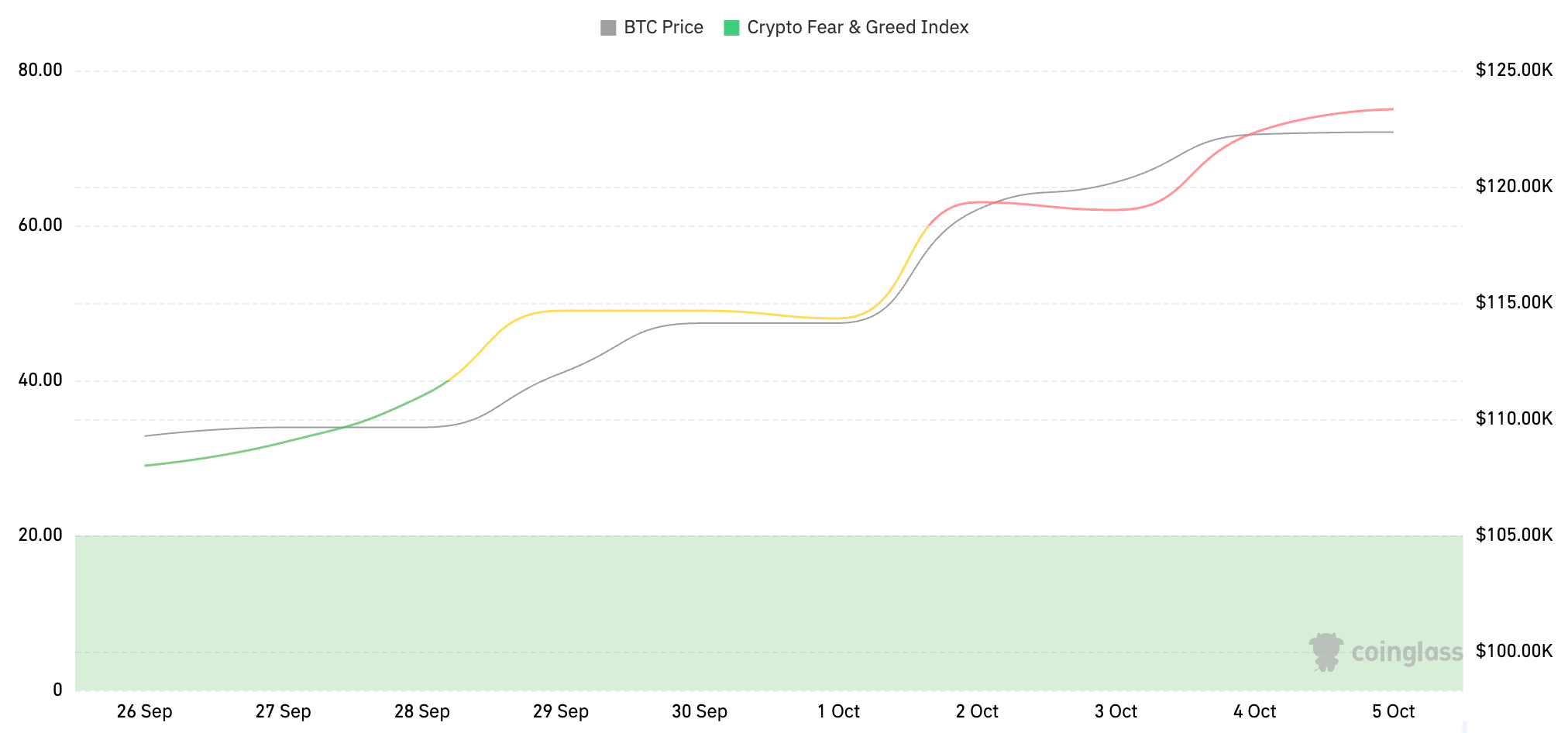Image resolution: width=1568 pixels, height=733 pixels.
Task: Click the 5 Oct date label
Action: point(1393,711)
